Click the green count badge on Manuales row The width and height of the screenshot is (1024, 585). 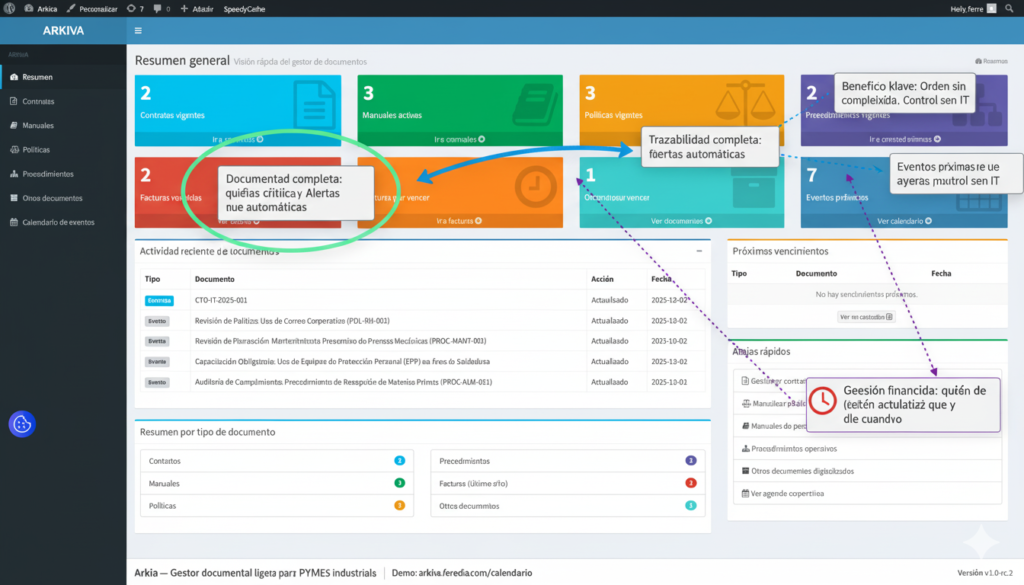tap(400, 483)
